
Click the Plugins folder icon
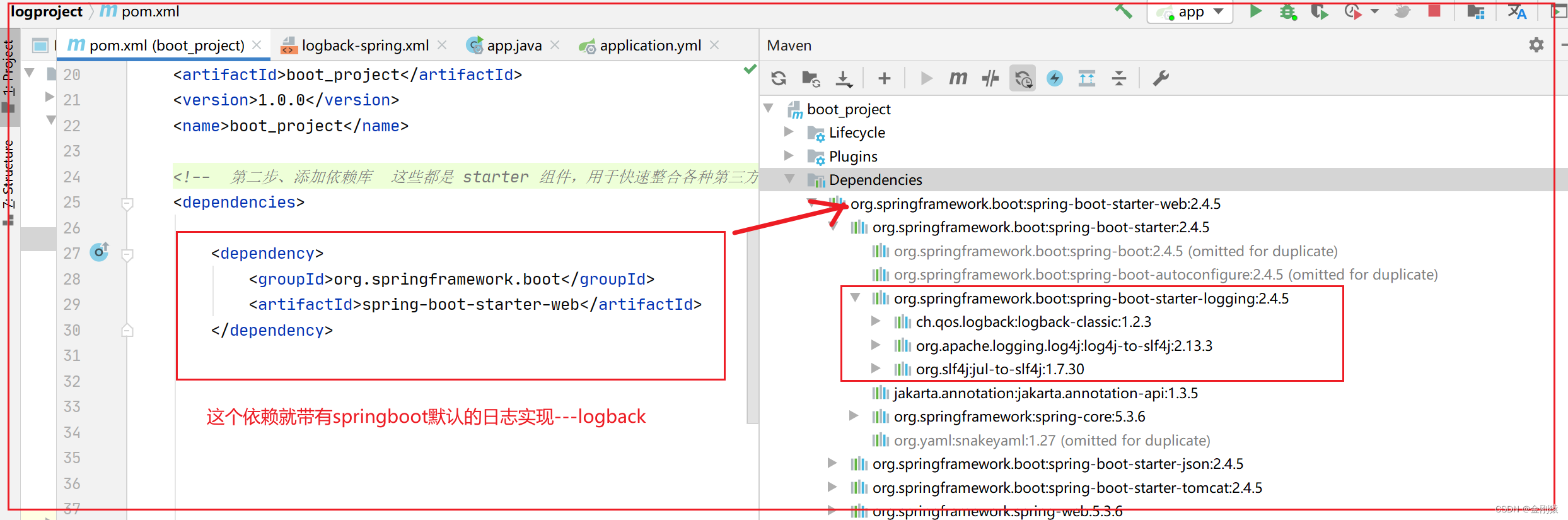pos(816,157)
